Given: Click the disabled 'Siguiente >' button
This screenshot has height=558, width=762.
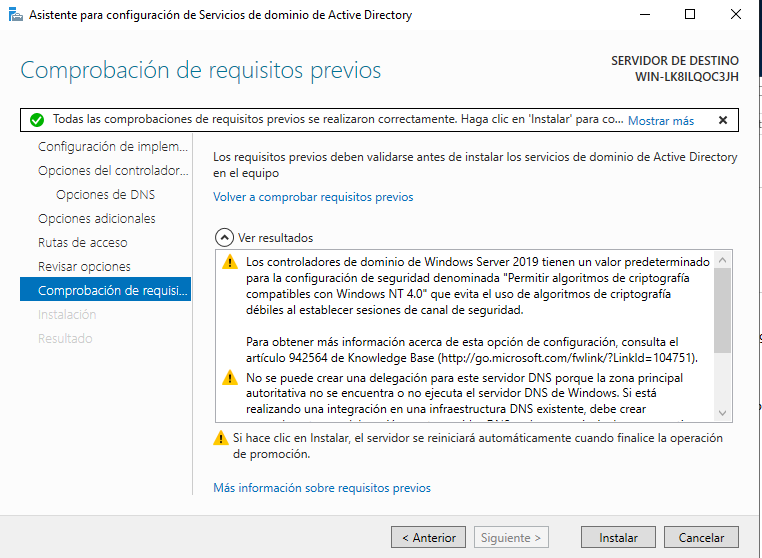Looking at the screenshot, I should click(511, 537).
